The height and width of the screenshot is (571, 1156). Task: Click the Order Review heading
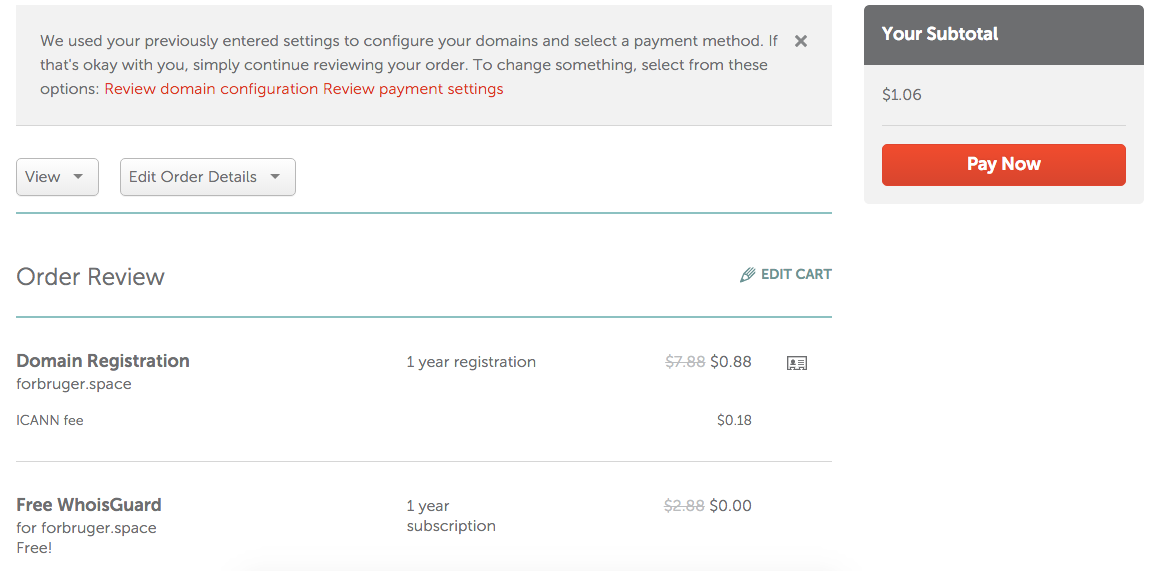point(90,277)
